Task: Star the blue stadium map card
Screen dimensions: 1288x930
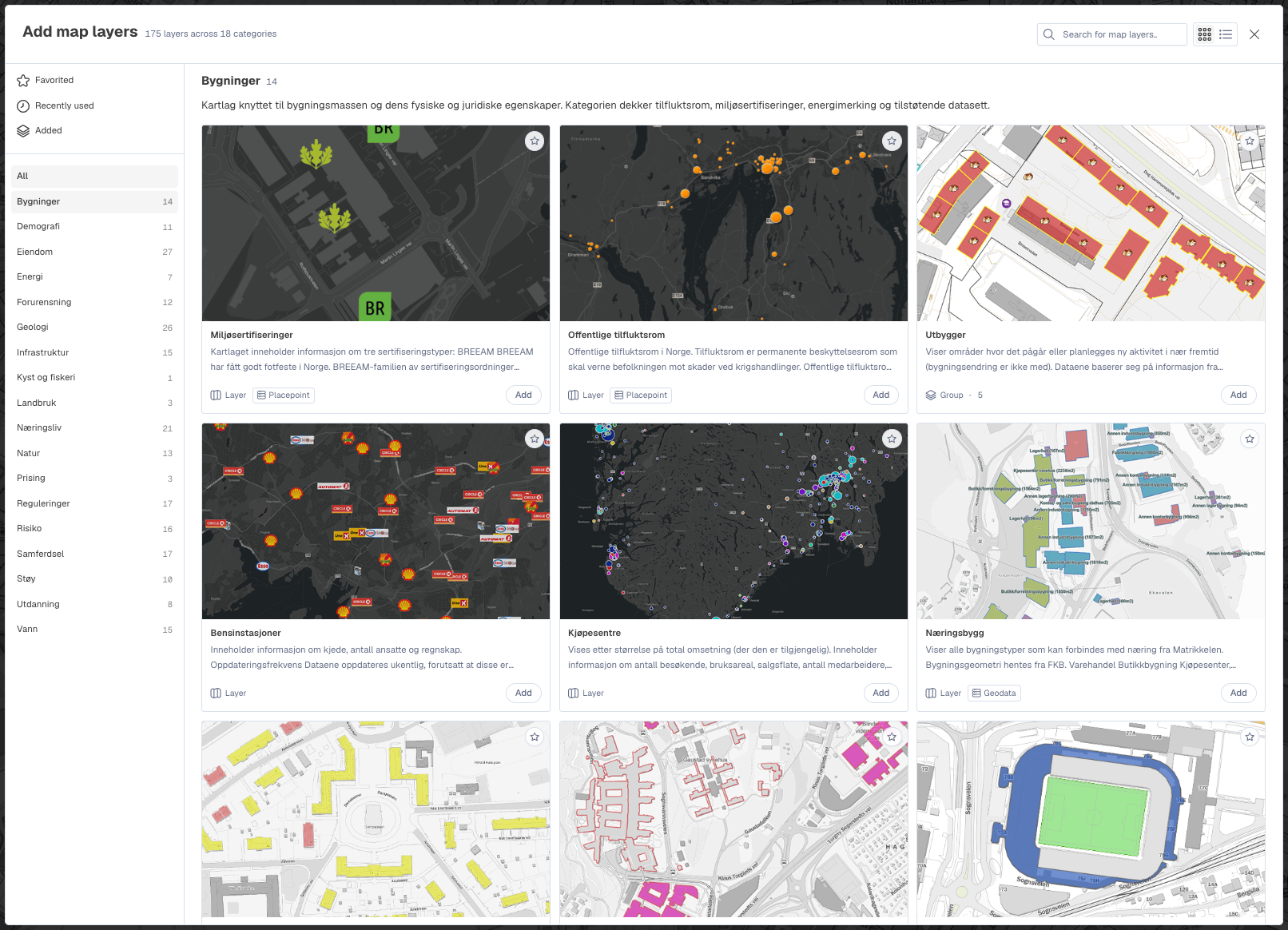Action: pyautogui.click(x=1250, y=737)
